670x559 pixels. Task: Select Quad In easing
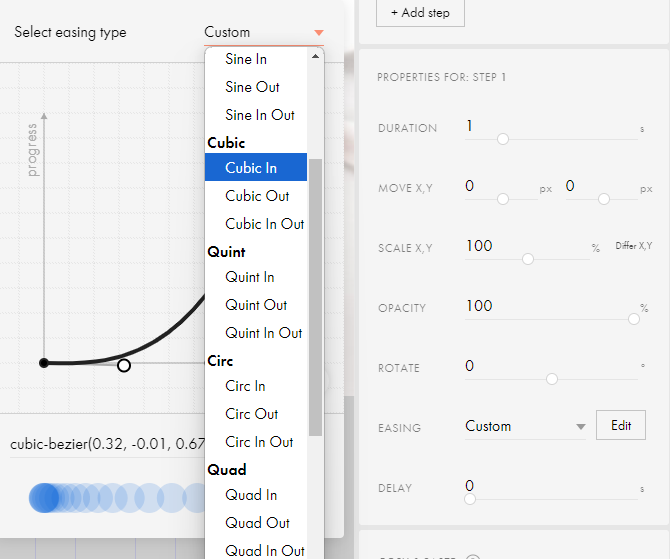coord(256,495)
